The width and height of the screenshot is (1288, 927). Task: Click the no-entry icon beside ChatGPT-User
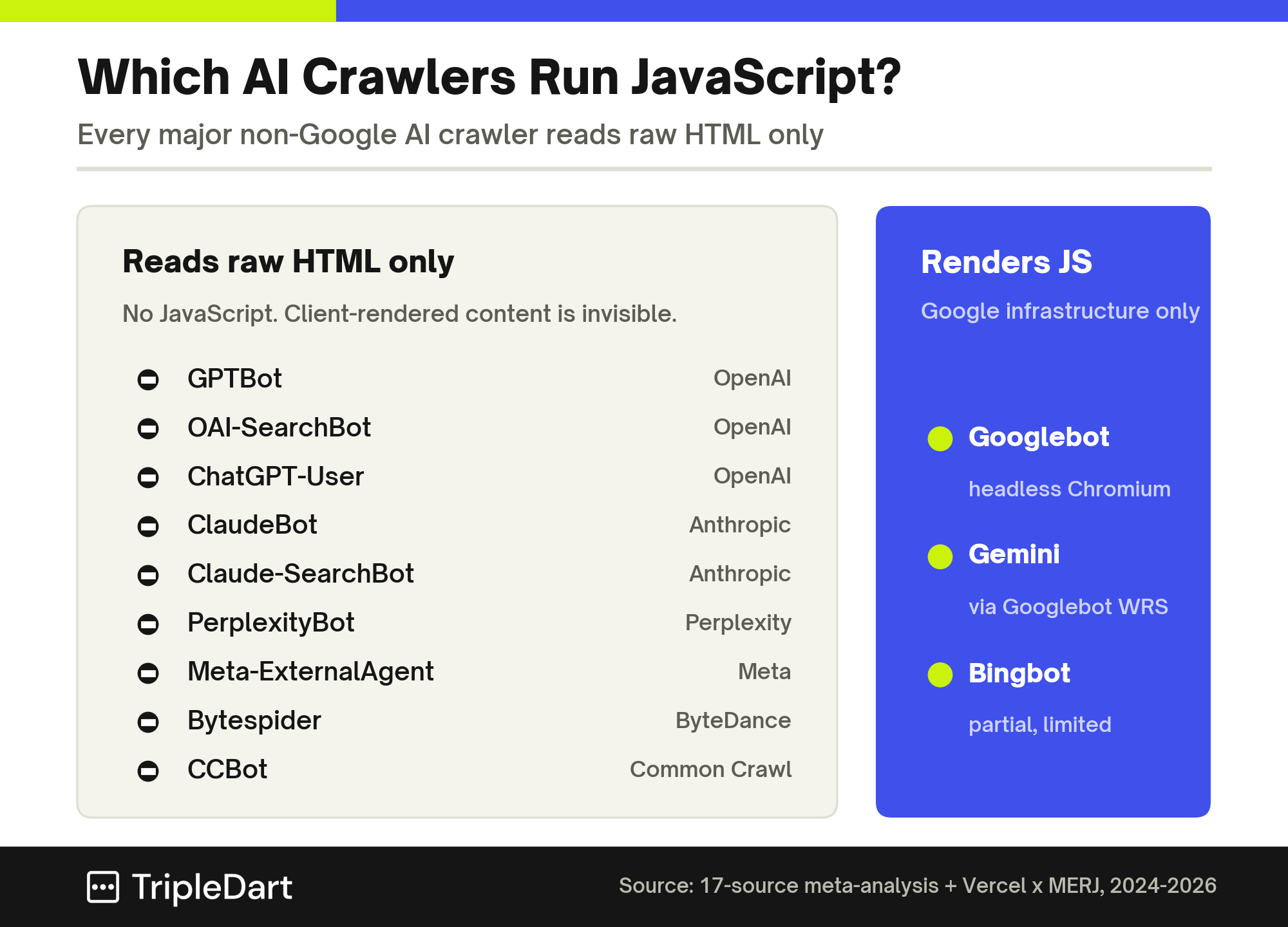(x=148, y=478)
